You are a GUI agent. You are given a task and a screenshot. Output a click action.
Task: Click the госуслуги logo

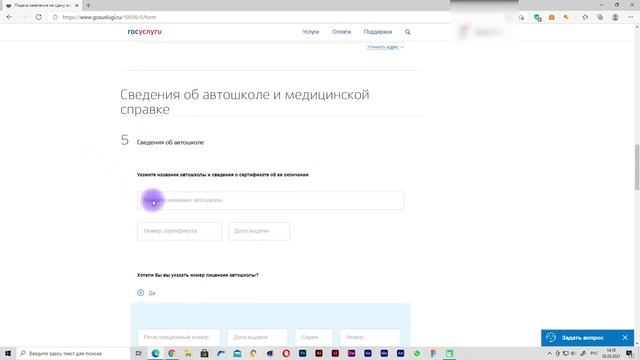tap(144, 31)
